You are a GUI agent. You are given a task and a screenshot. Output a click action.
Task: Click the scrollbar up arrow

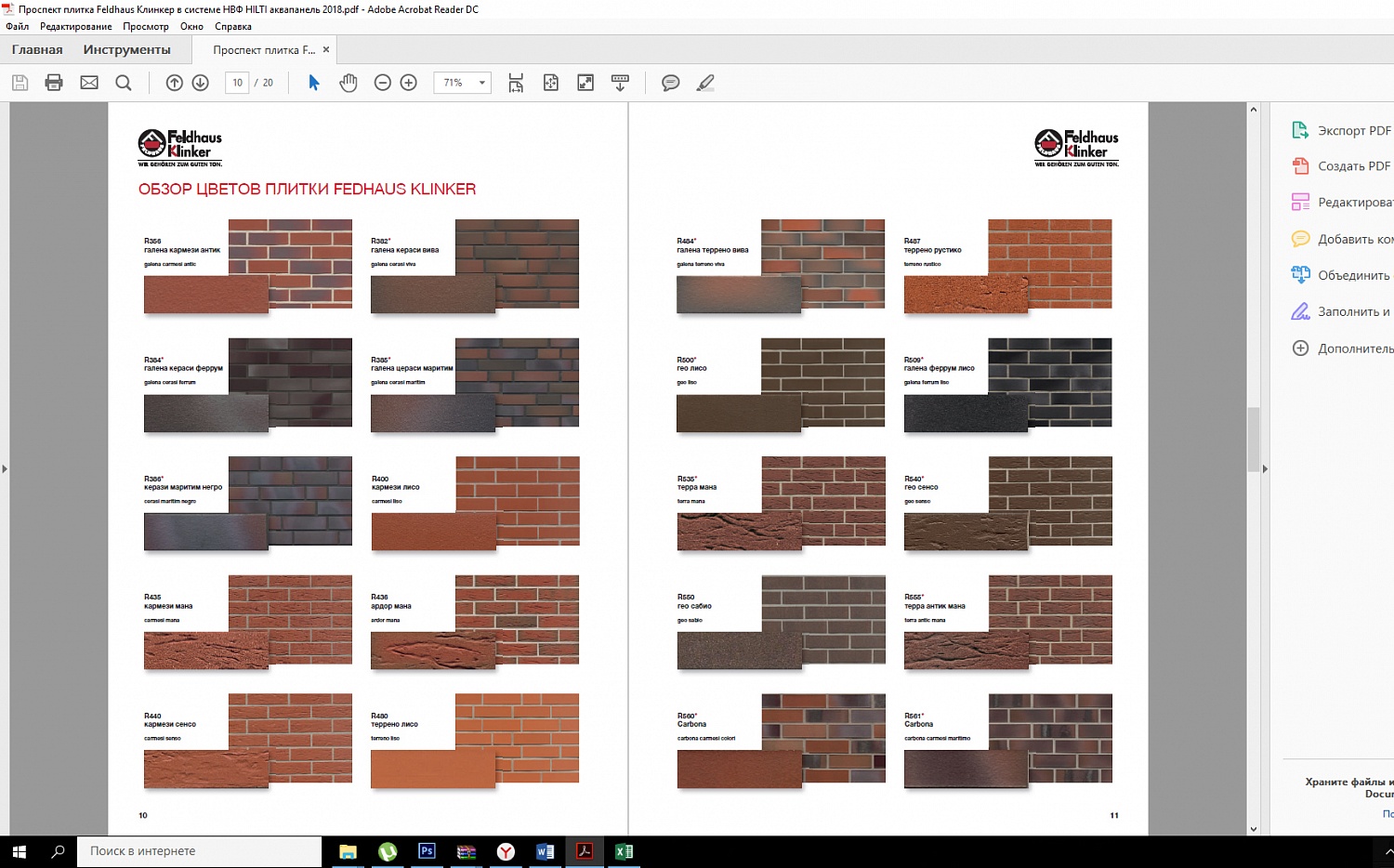pos(1253,110)
